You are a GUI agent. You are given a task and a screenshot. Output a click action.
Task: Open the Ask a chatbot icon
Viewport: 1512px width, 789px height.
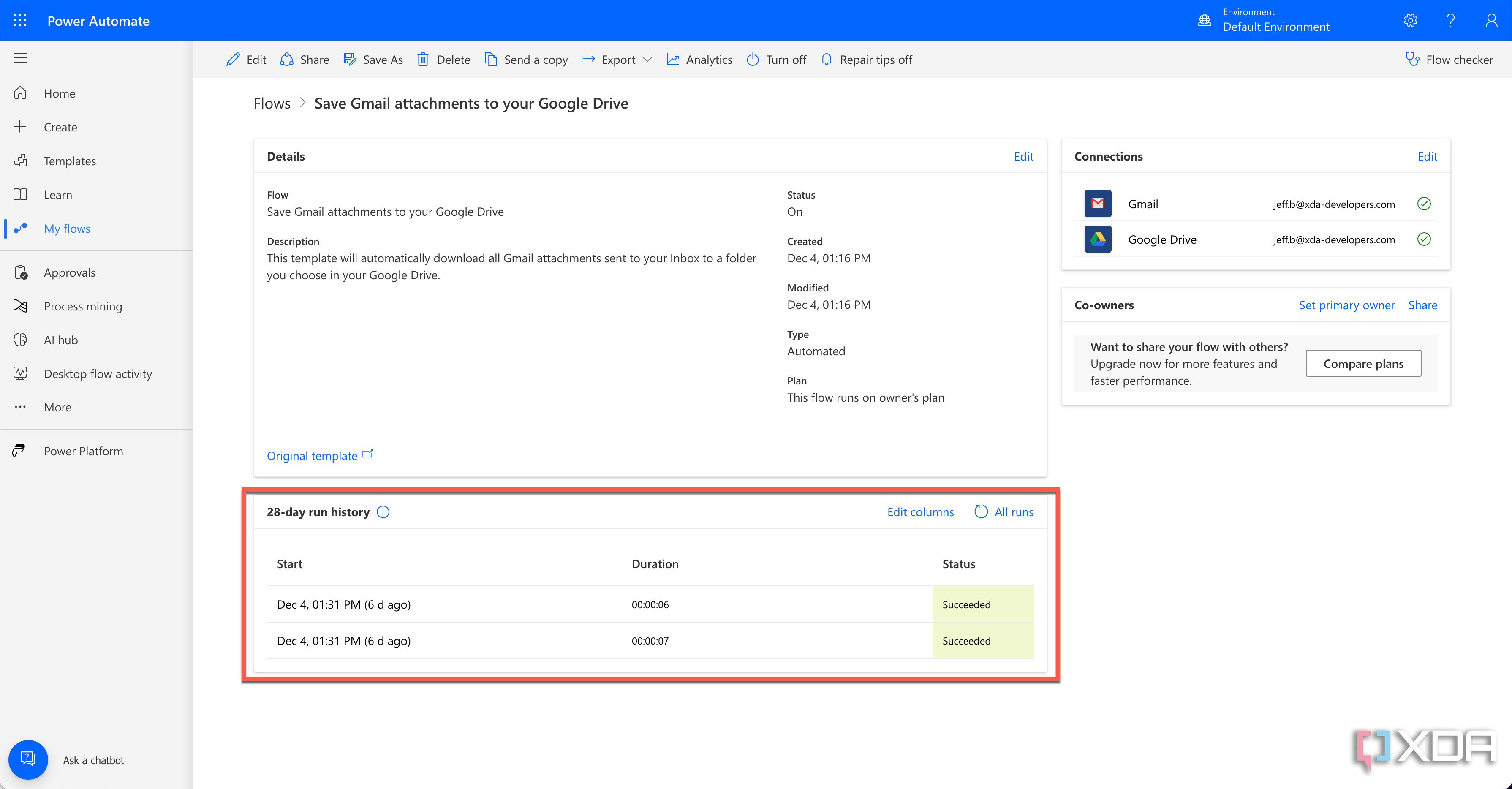point(27,759)
